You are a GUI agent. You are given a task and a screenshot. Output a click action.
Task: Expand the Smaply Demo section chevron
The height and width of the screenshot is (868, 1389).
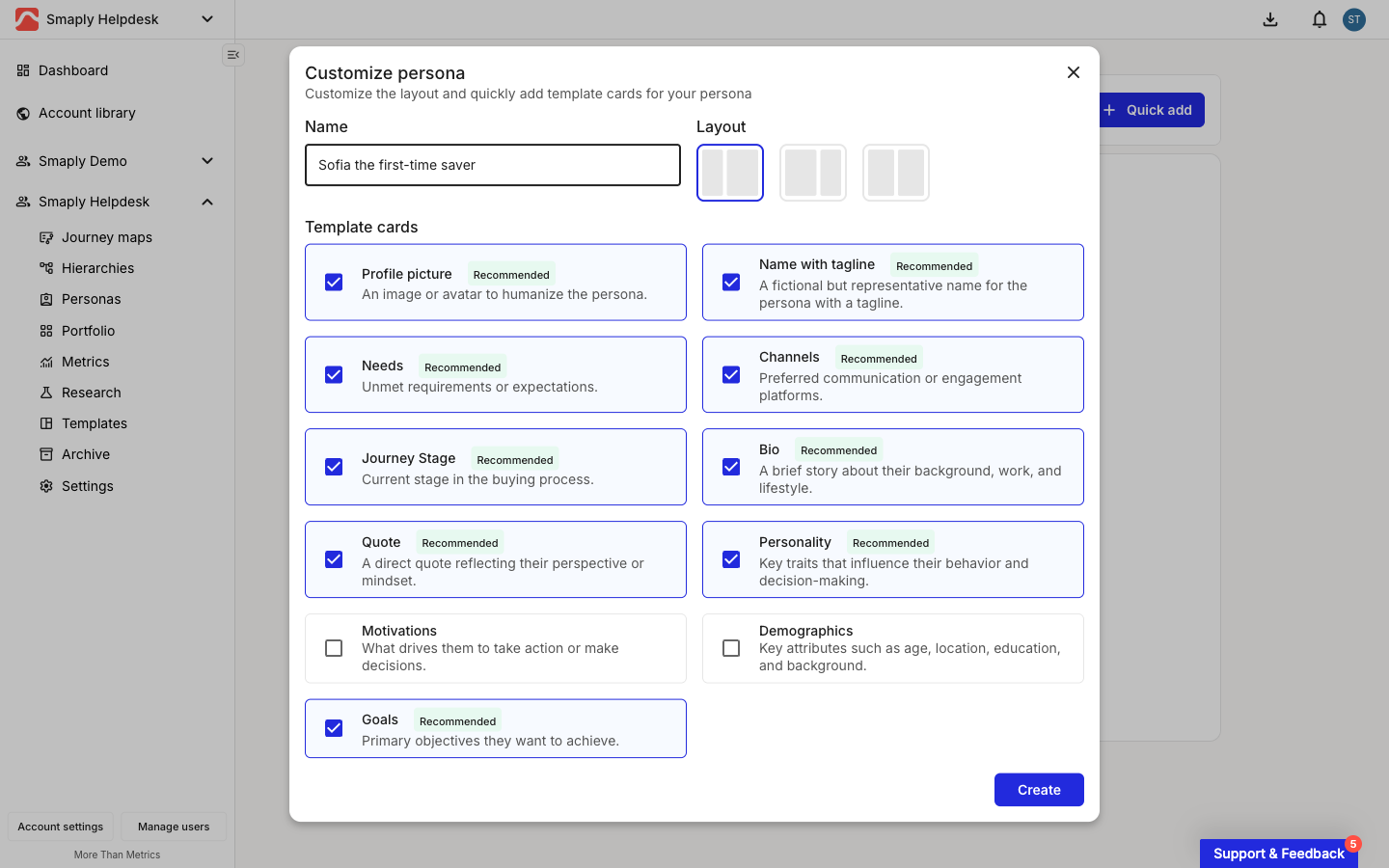click(x=207, y=161)
